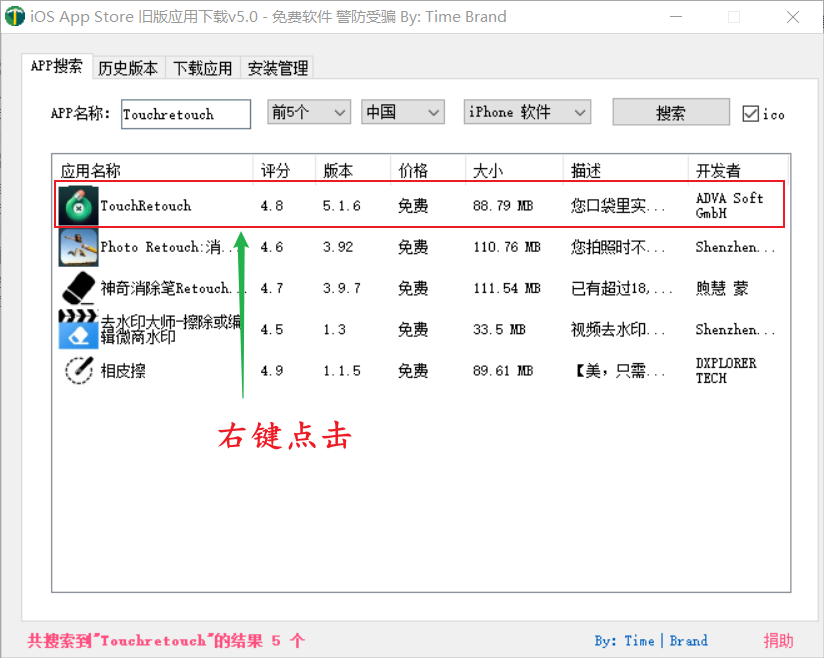Image resolution: width=824 pixels, height=658 pixels.
Task: Click the 捐助 donate link
Action: click(x=778, y=641)
